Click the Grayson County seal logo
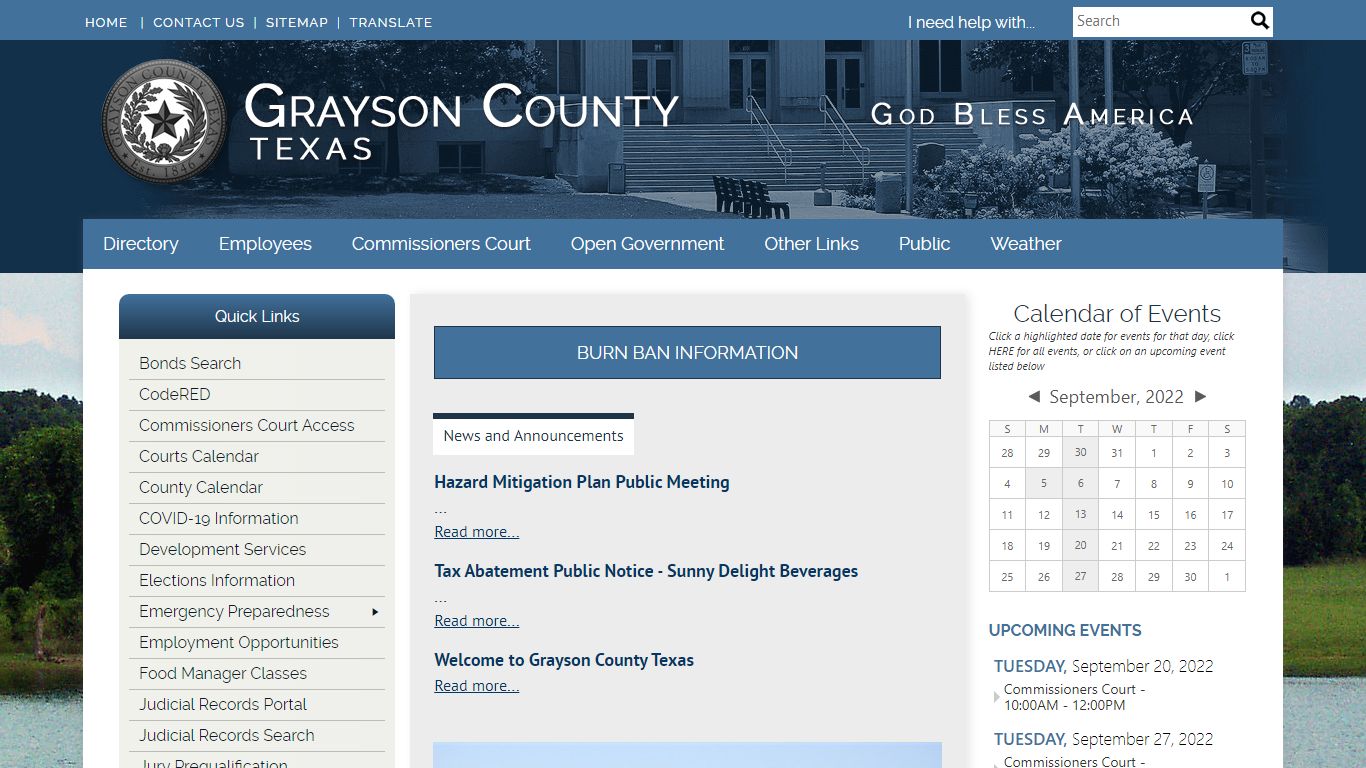 point(165,121)
